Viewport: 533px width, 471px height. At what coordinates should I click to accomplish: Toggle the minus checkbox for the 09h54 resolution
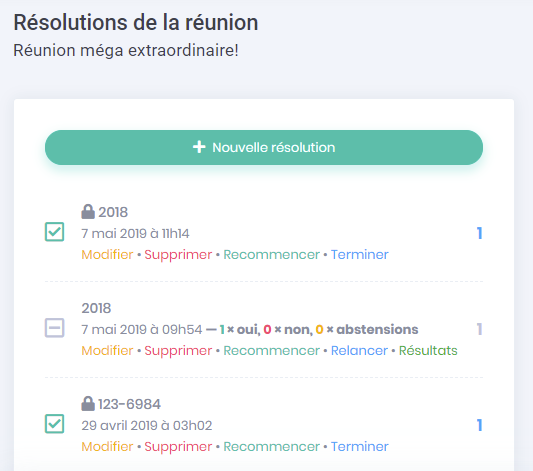click(x=54, y=328)
